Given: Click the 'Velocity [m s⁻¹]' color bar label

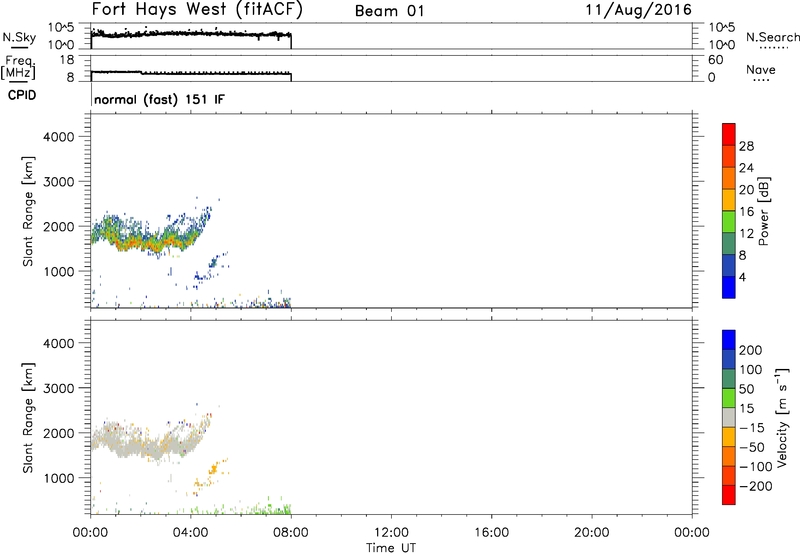Looking at the screenshot, I should pyautogui.click(x=782, y=417).
